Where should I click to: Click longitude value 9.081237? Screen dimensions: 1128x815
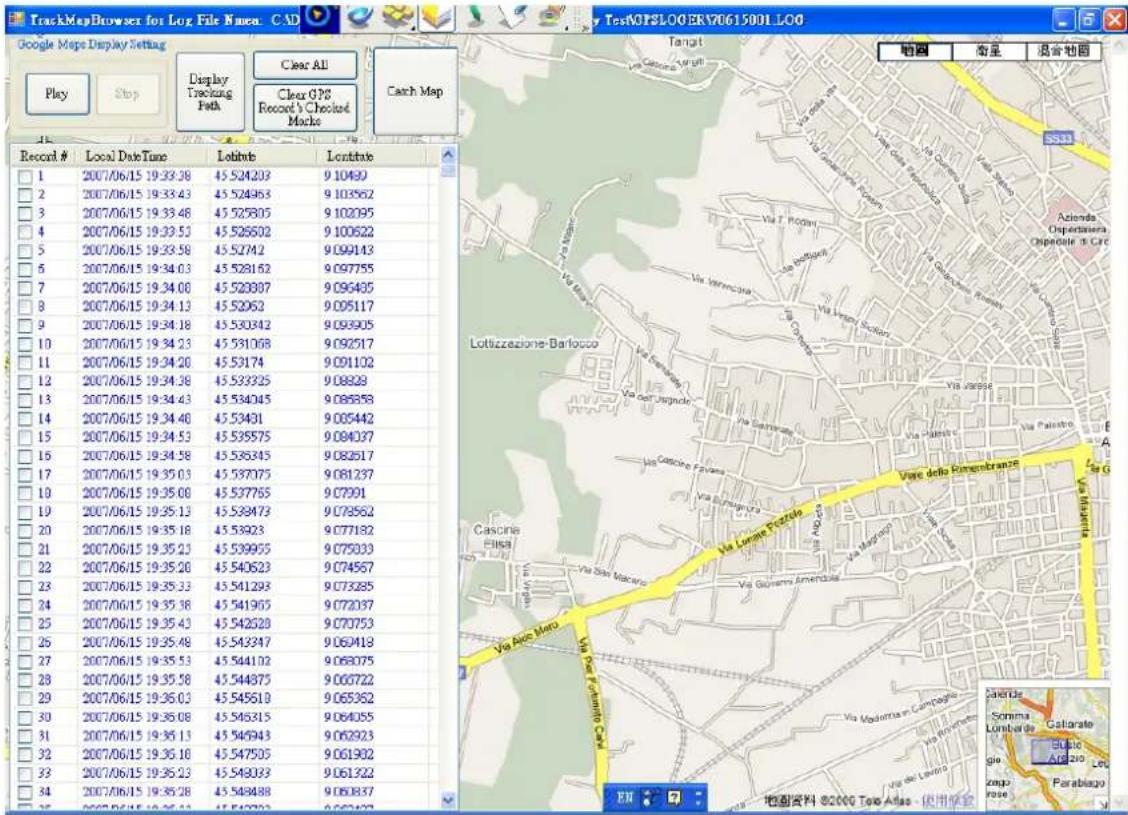349,475
